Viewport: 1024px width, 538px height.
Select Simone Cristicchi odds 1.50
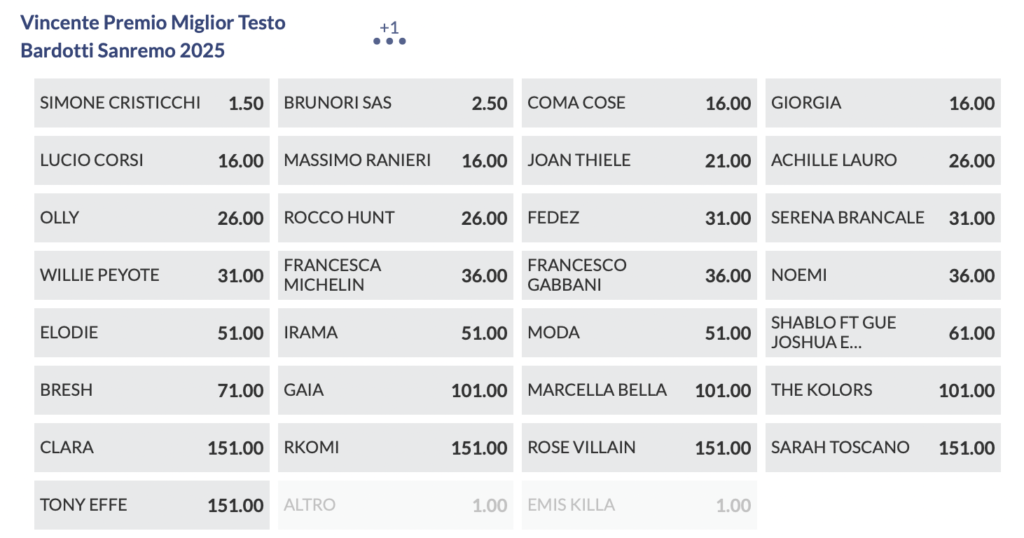(x=152, y=103)
